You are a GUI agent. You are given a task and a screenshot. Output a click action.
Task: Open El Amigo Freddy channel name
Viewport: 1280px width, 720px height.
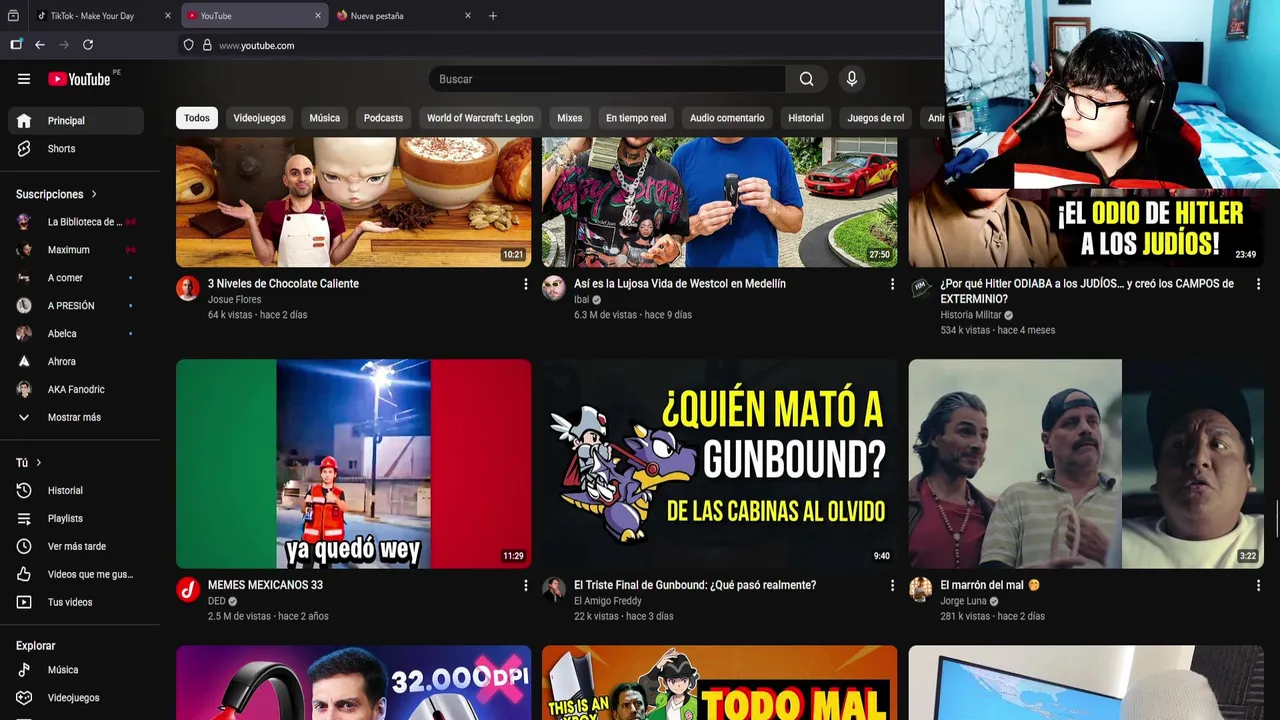(x=608, y=601)
